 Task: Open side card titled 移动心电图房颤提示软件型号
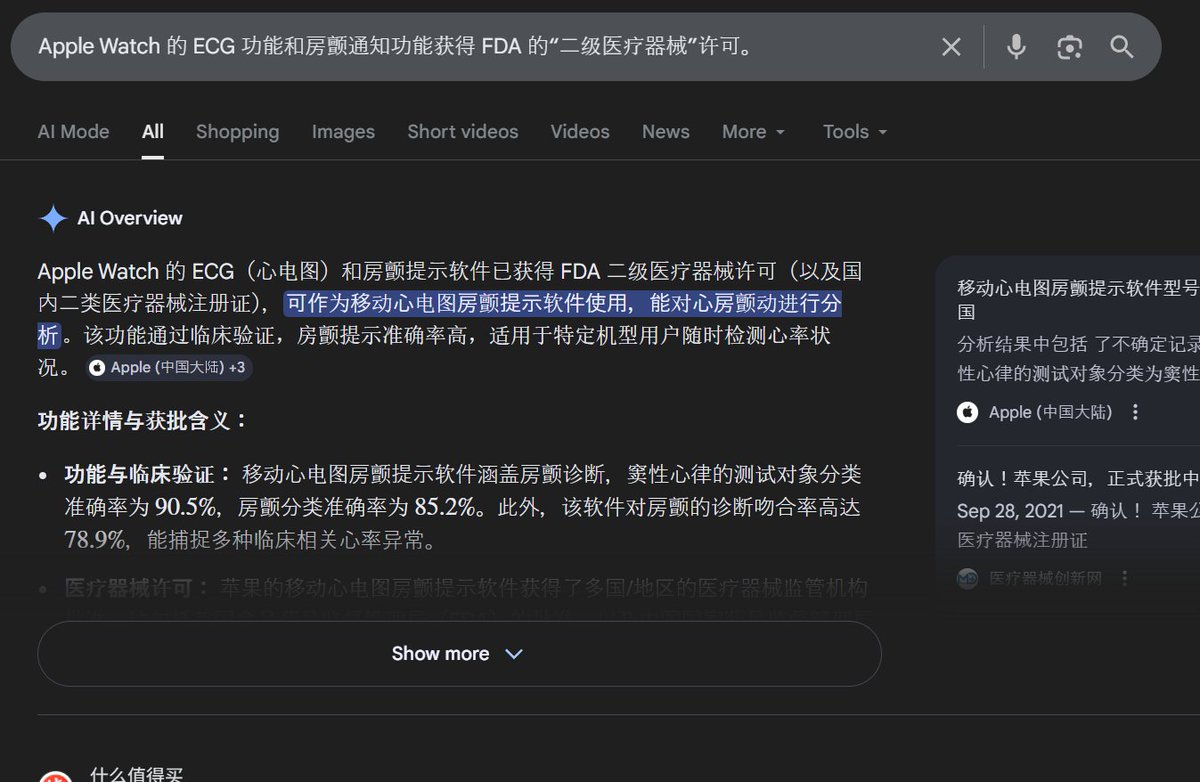click(x=1078, y=300)
